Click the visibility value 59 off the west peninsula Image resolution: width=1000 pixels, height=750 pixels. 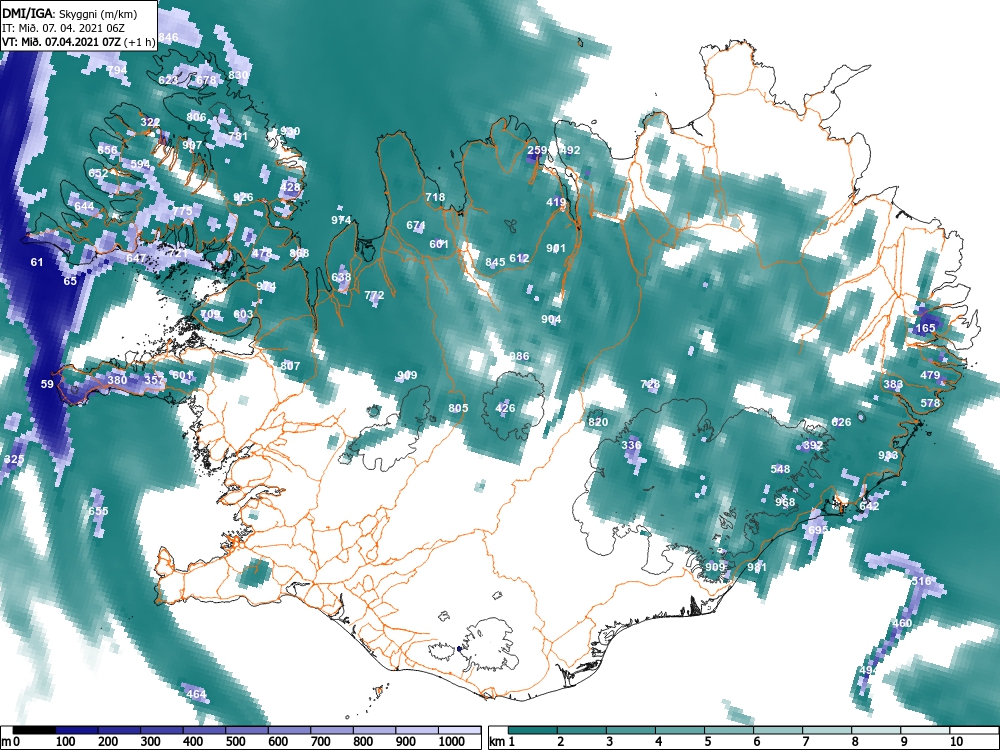(47, 384)
